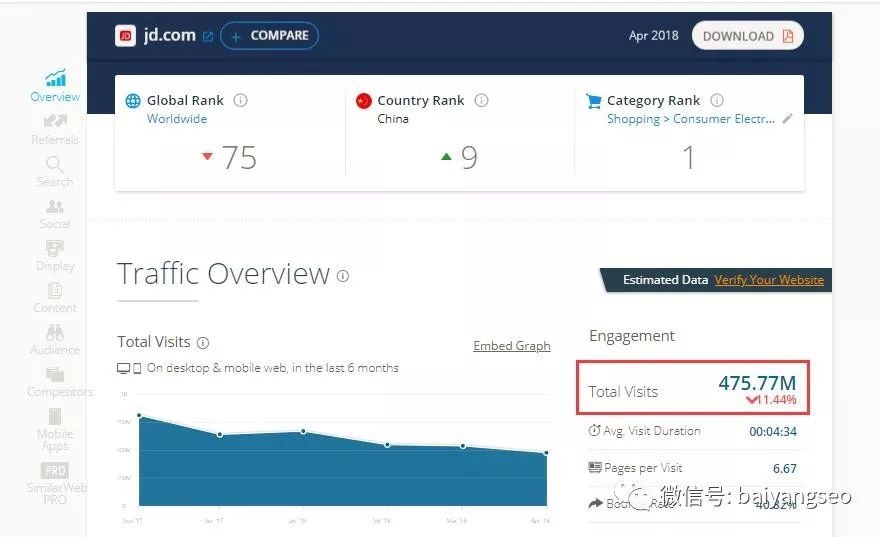Open the Search section in sidebar
Viewport: 880px width, 537px height.
pyautogui.click(x=55, y=172)
